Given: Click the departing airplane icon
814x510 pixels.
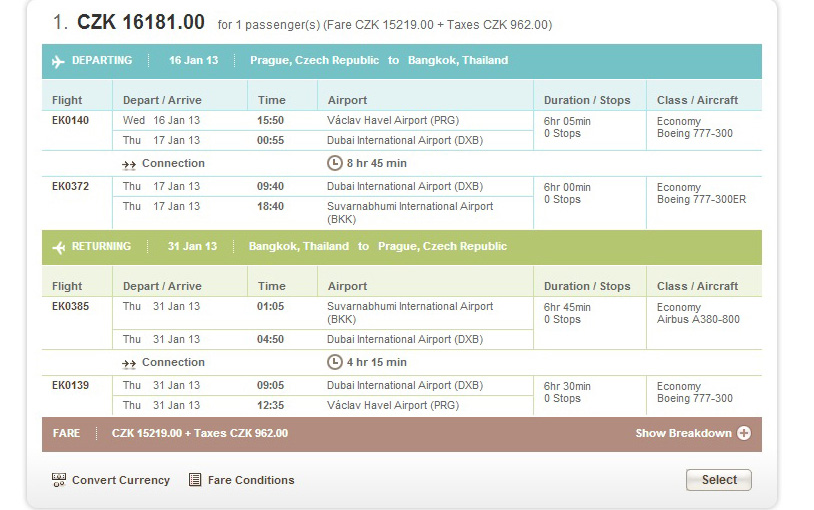Looking at the screenshot, I should click(58, 62).
